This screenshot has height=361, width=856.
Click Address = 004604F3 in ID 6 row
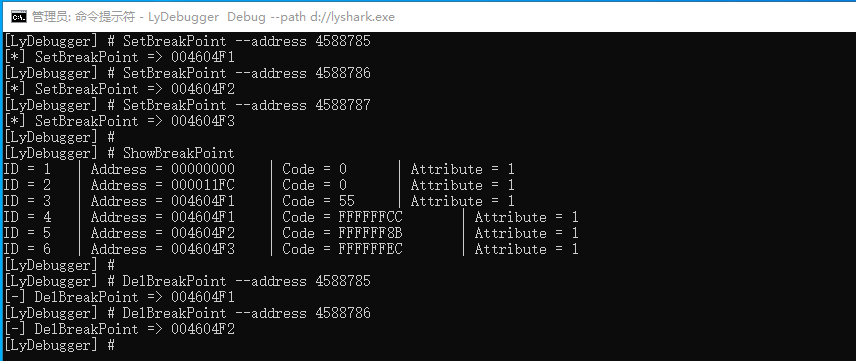163,249
